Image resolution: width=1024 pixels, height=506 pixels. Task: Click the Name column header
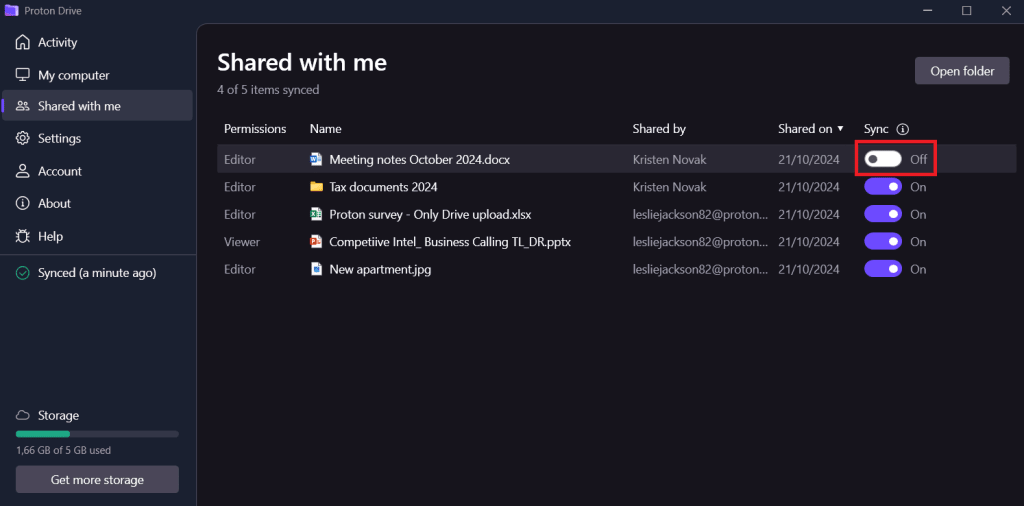click(325, 129)
